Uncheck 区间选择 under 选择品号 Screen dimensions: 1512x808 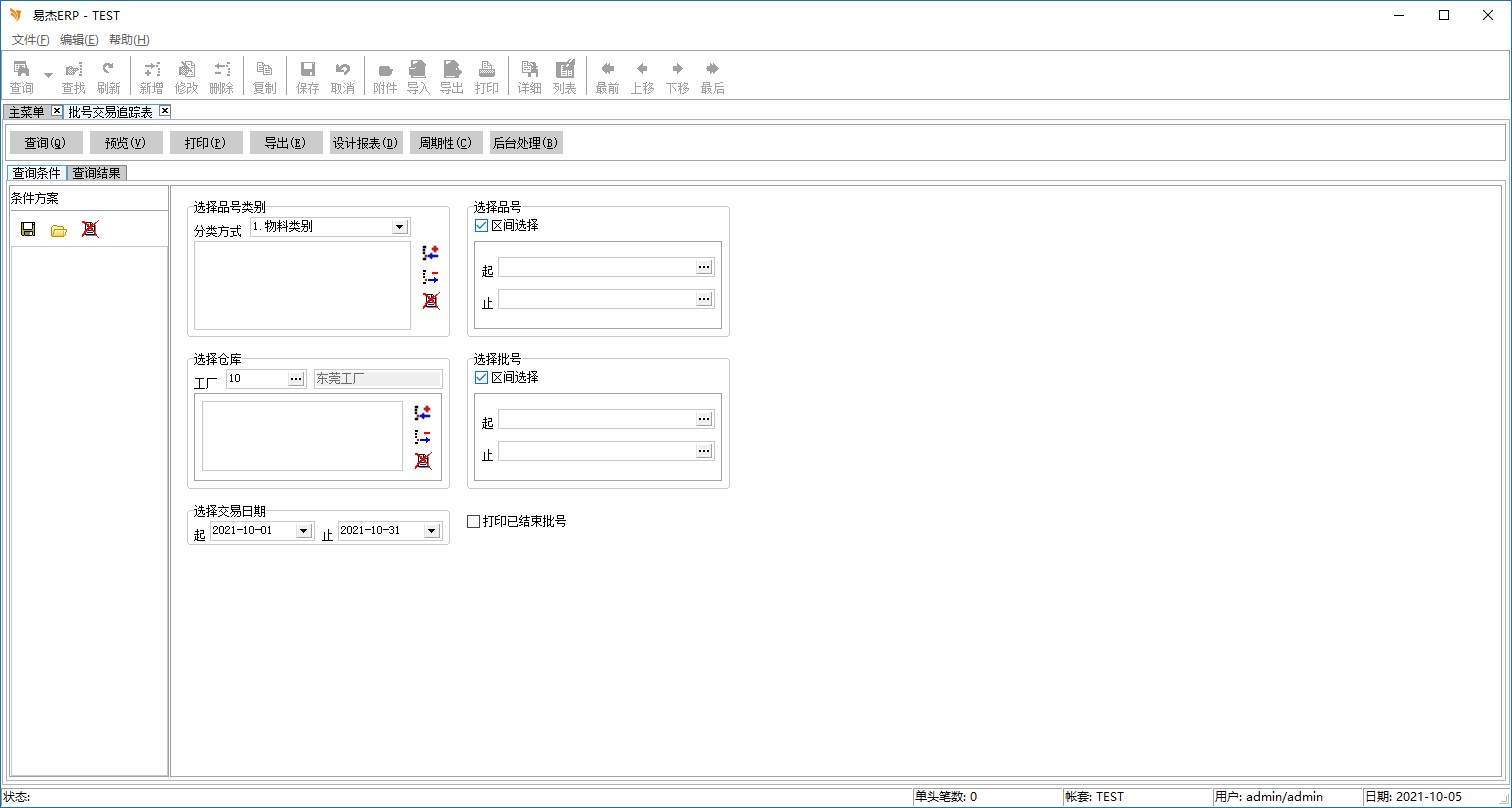482,226
